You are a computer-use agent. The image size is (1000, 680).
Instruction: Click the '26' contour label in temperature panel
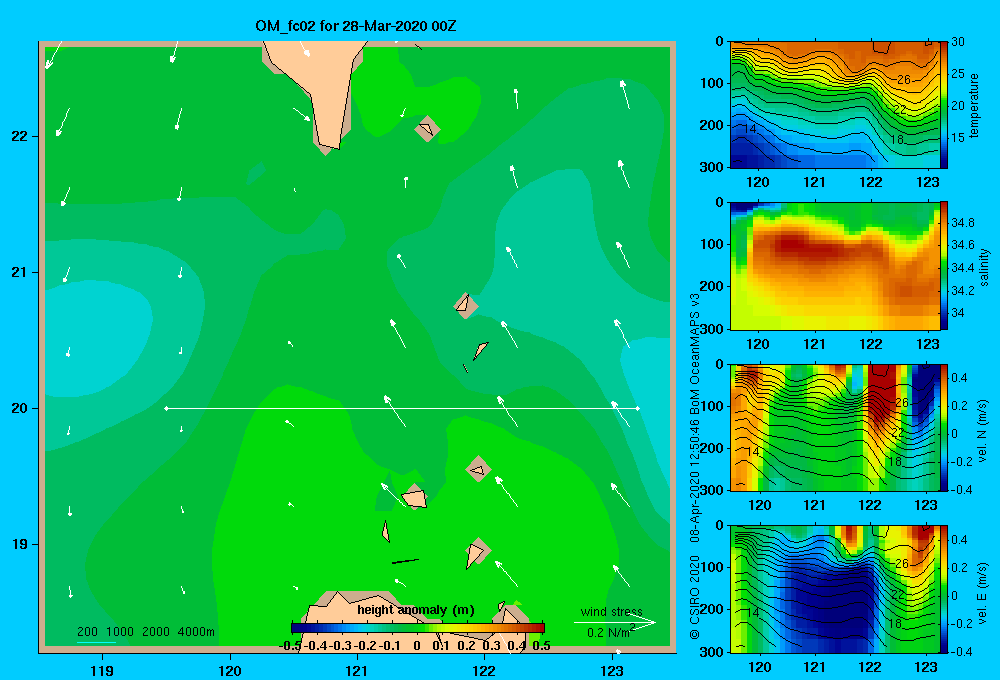(903, 80)
